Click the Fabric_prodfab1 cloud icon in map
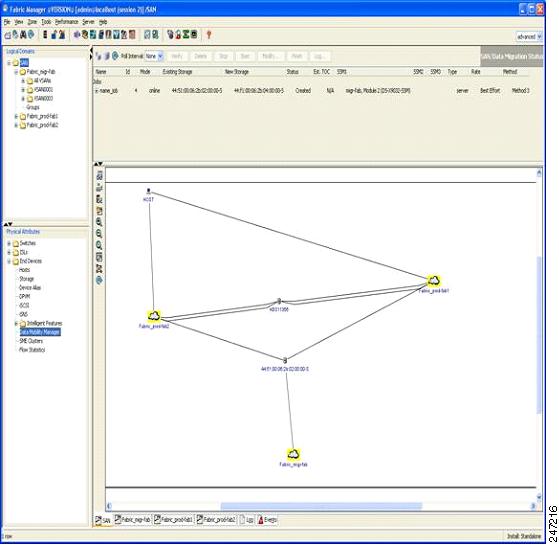The image size is (559, 560). coord(434,280)
